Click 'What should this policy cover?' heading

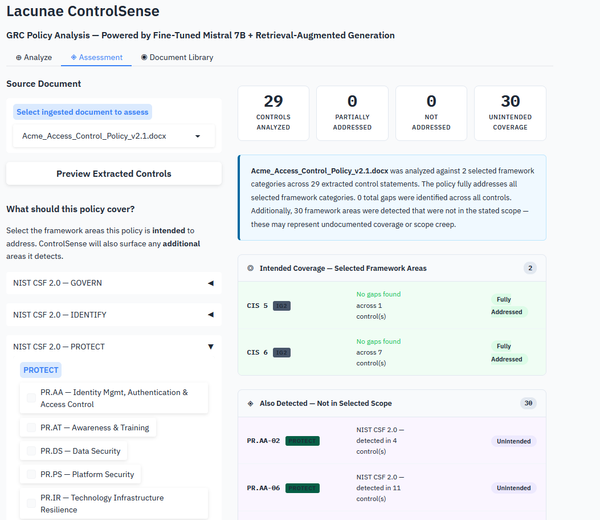70,209
